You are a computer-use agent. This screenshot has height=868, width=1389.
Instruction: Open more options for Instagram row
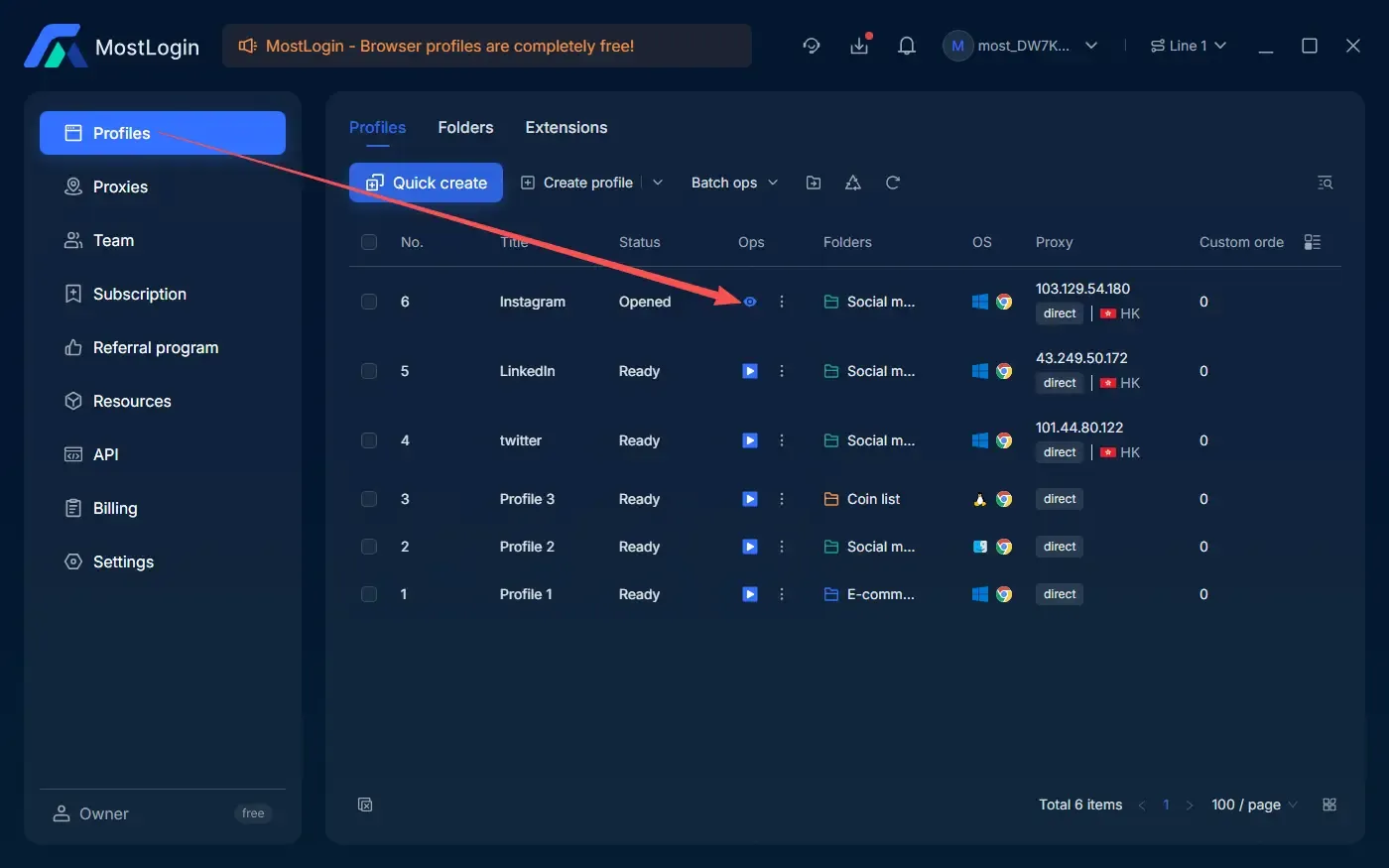pos(782,302)
